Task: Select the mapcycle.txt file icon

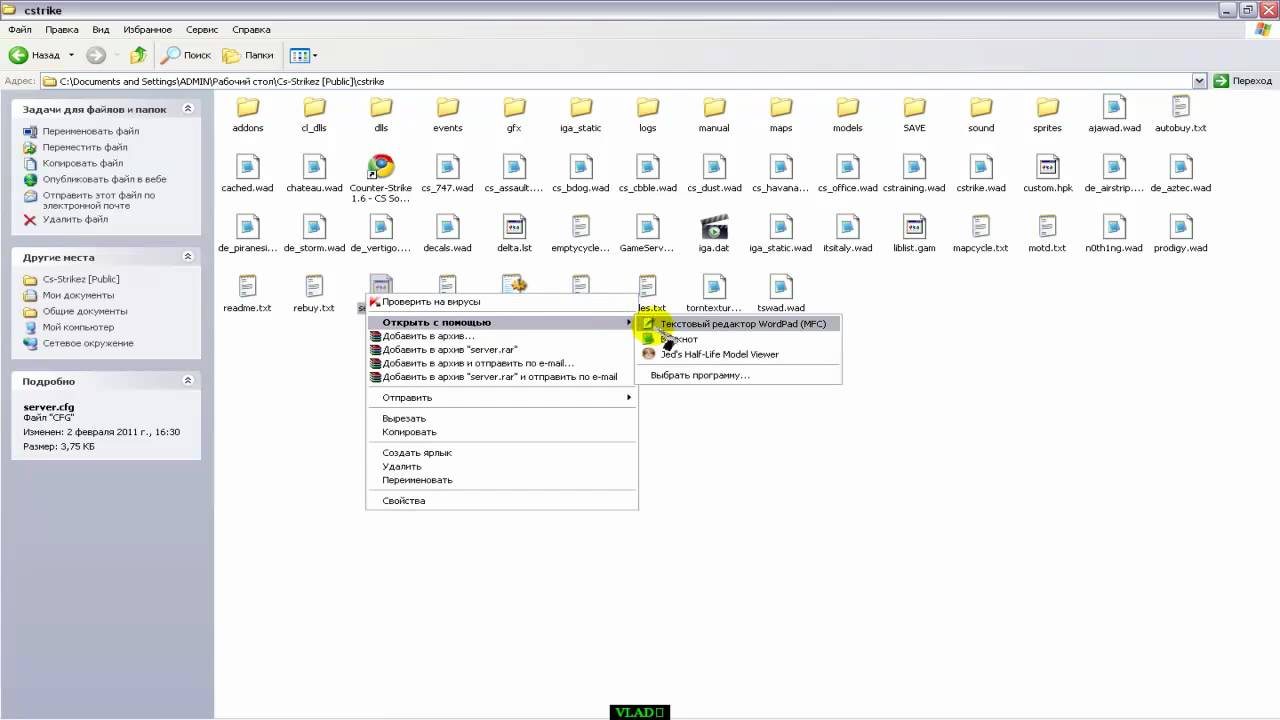Action: [981, 227]
